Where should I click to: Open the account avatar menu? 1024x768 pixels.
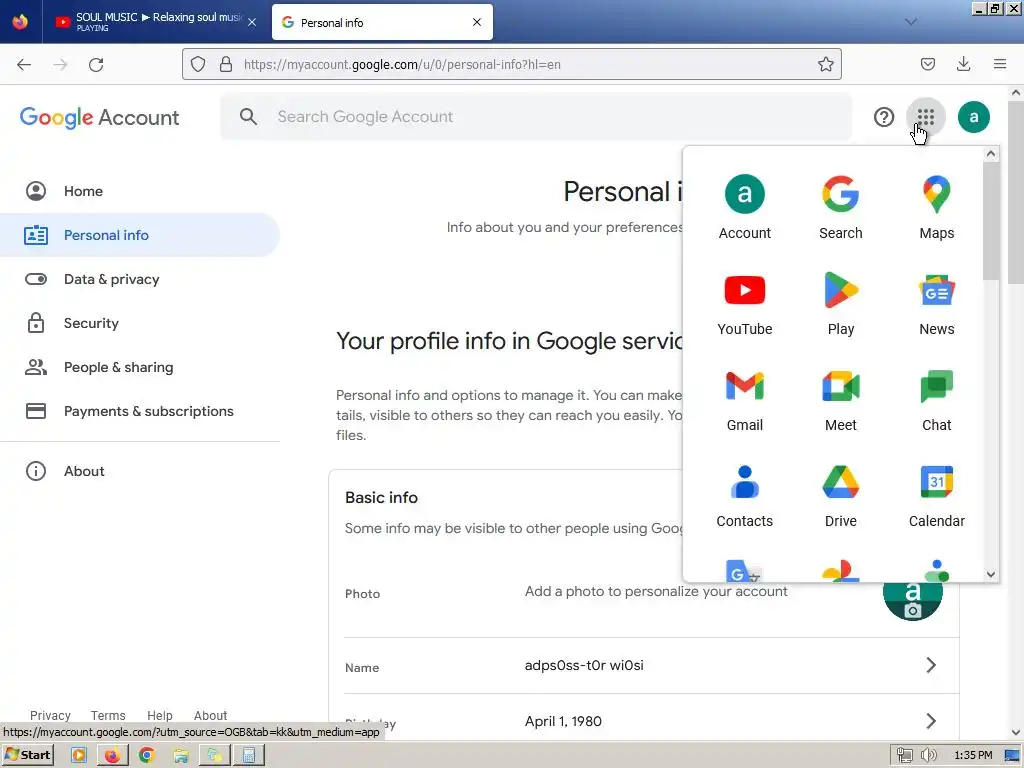[973, 117]
